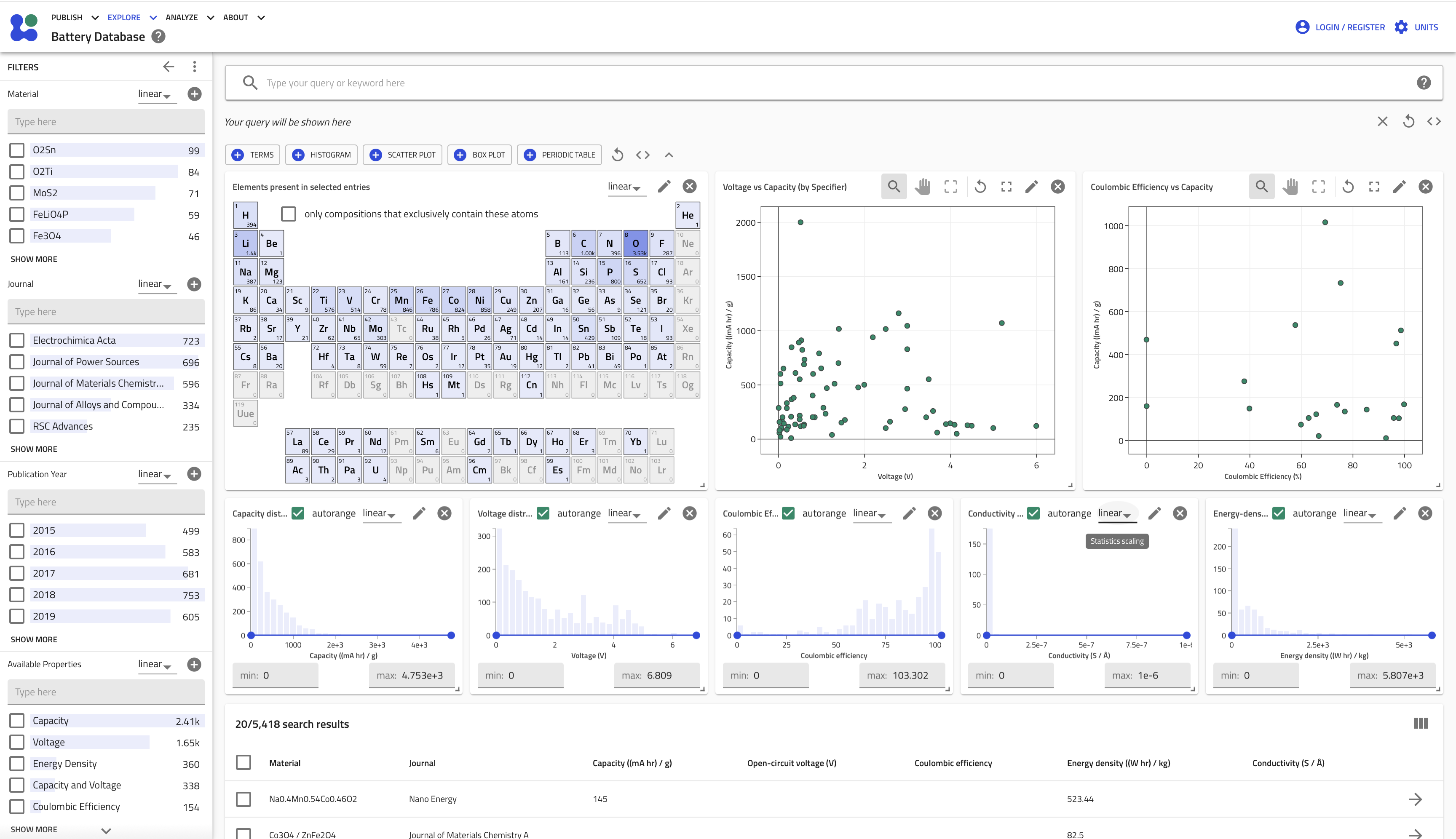Select right slider handle of Capacity histogram
The width and height of the screenshot is (1456, 839).
click(451, 635)
